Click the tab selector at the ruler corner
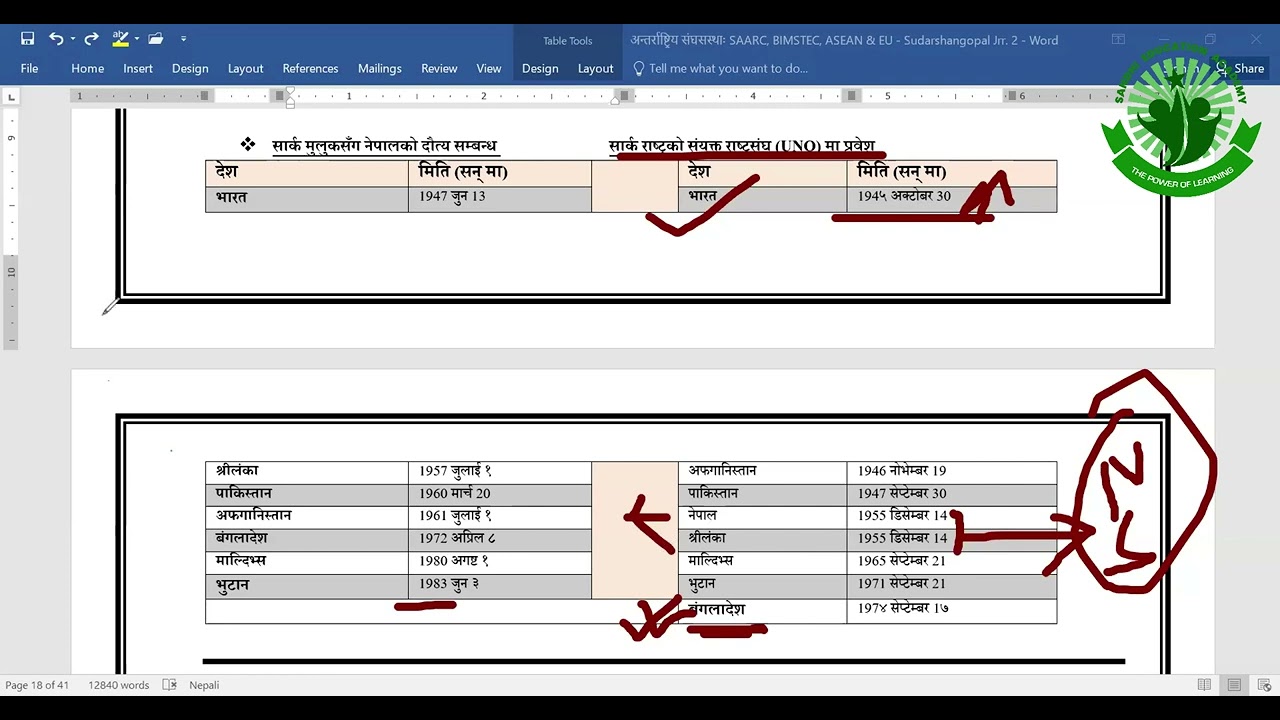 coord(11,97)
